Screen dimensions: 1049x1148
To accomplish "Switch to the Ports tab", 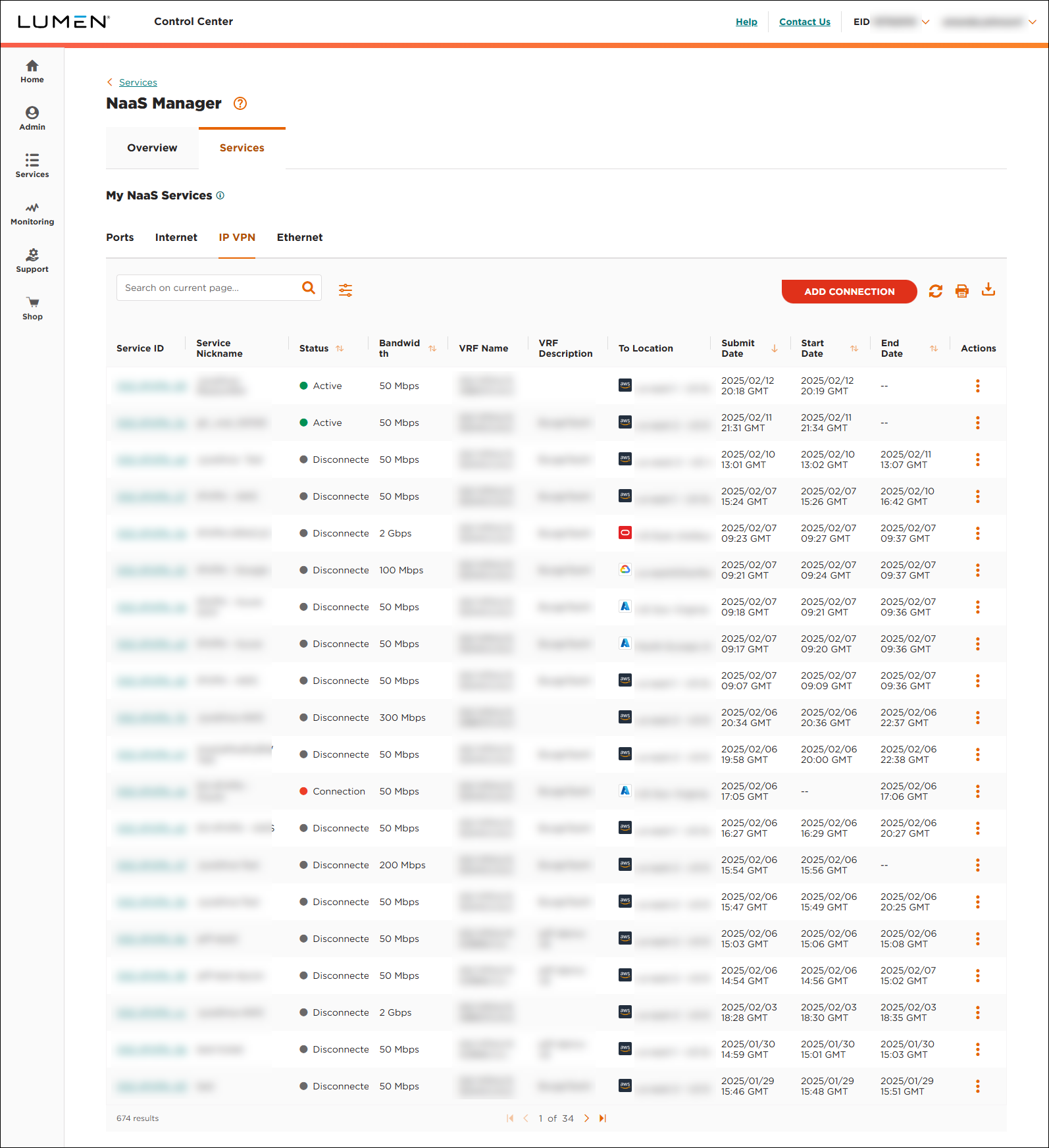I will click(120, 238).
